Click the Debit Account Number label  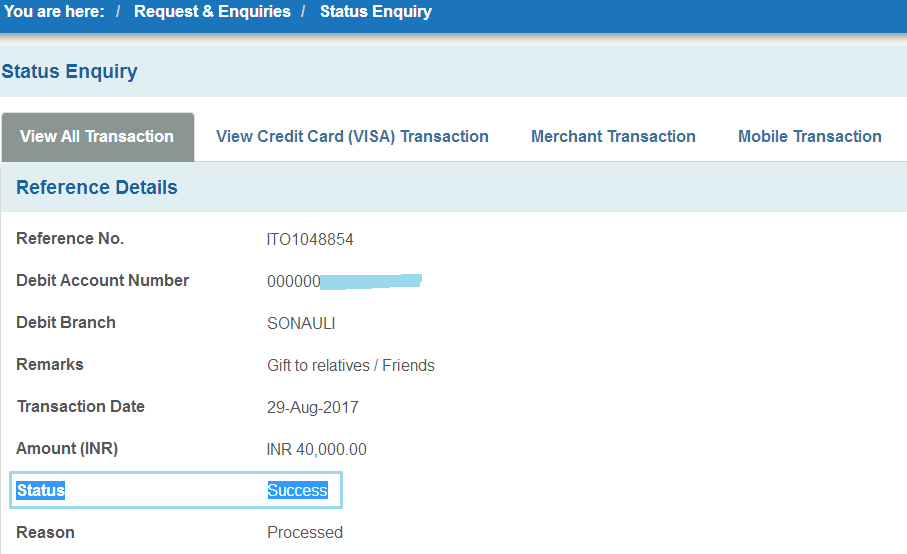click(102, 281)
